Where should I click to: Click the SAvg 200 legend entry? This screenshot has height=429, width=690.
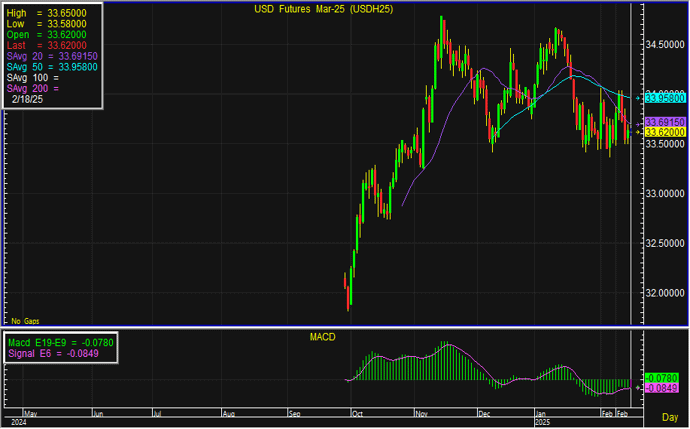34,89
